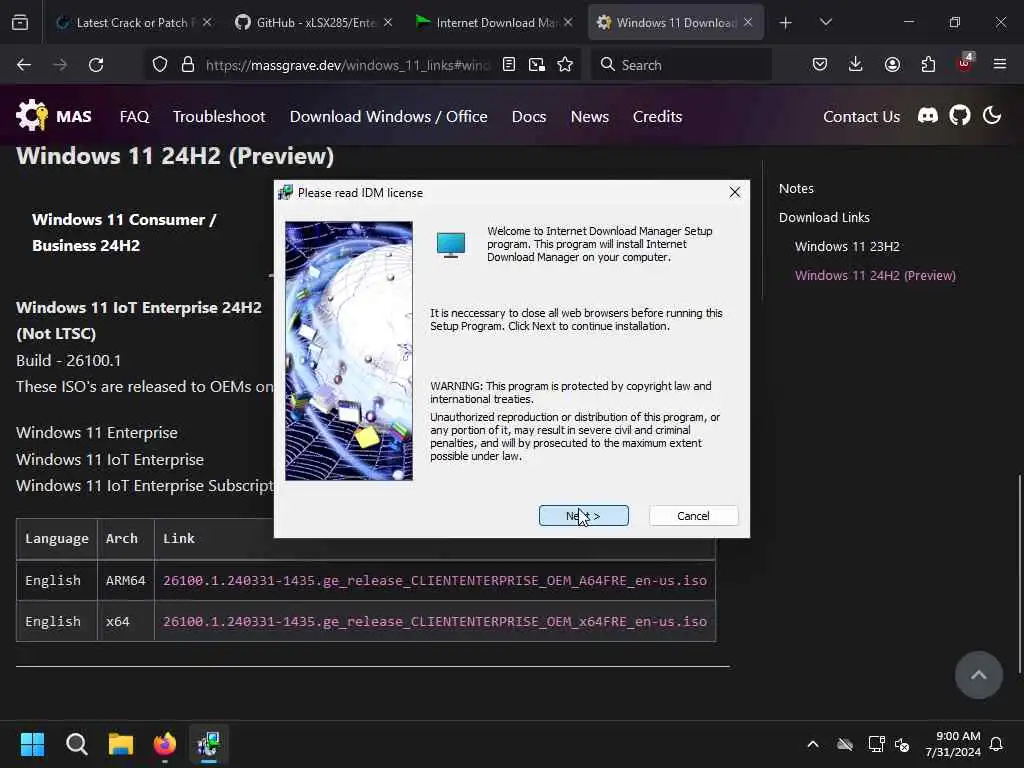The image size is (1024, 768).
Task: Click the Firefox taskbar icon
Action: (165, 744)
